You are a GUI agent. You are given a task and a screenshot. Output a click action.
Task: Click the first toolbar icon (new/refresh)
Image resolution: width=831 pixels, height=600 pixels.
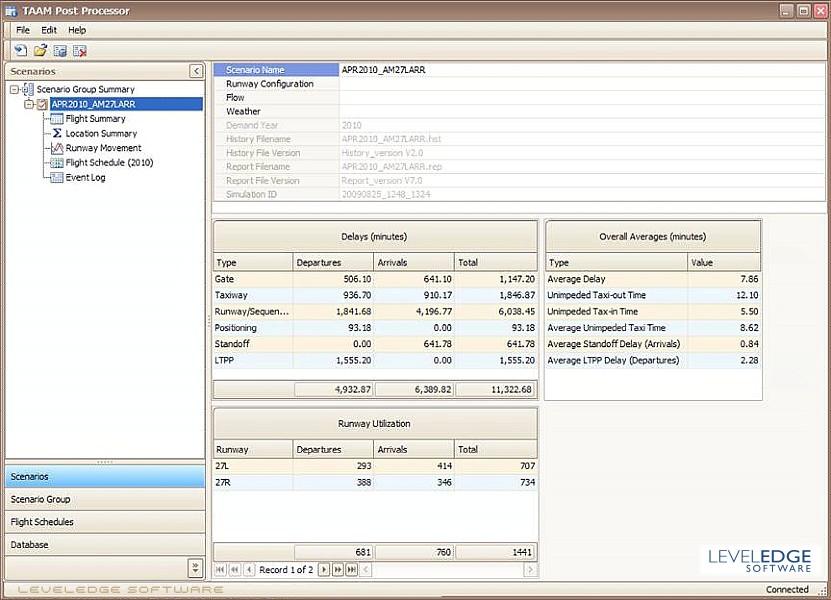coord(21,50)
